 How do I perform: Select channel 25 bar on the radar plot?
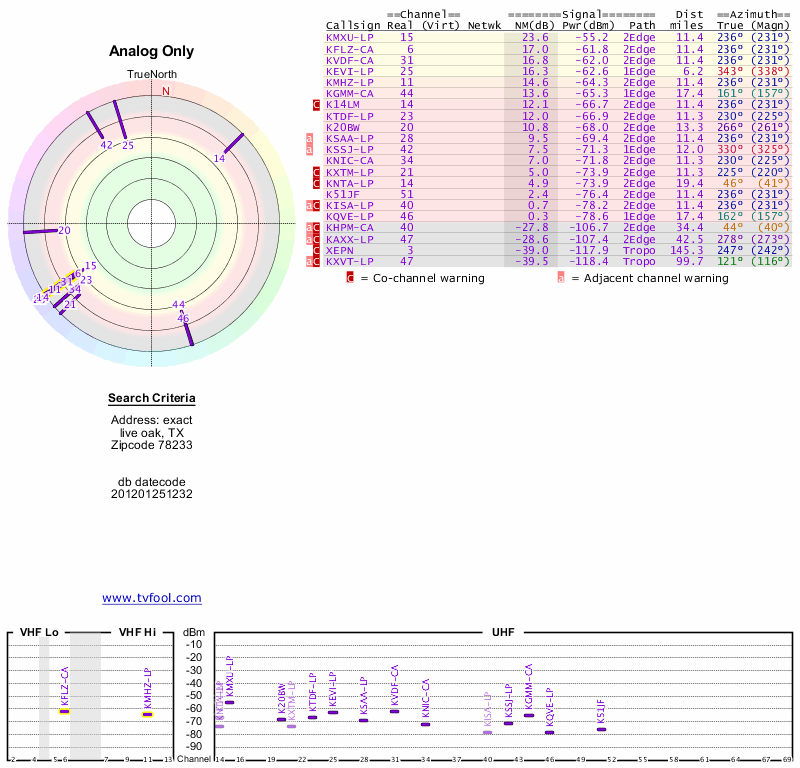pyautogui.click(x=119, y=121)
